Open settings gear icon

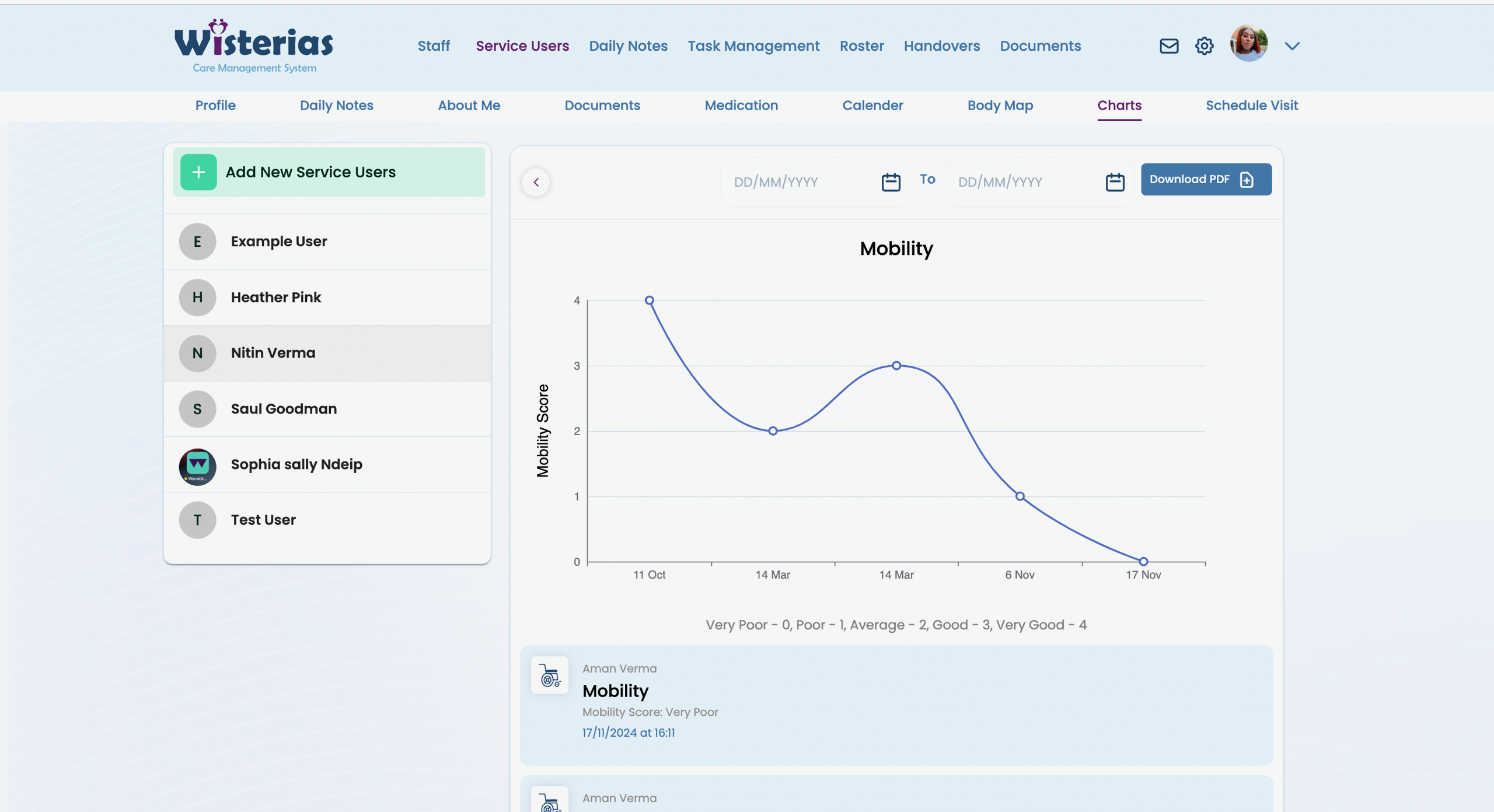click(1204, 46)
